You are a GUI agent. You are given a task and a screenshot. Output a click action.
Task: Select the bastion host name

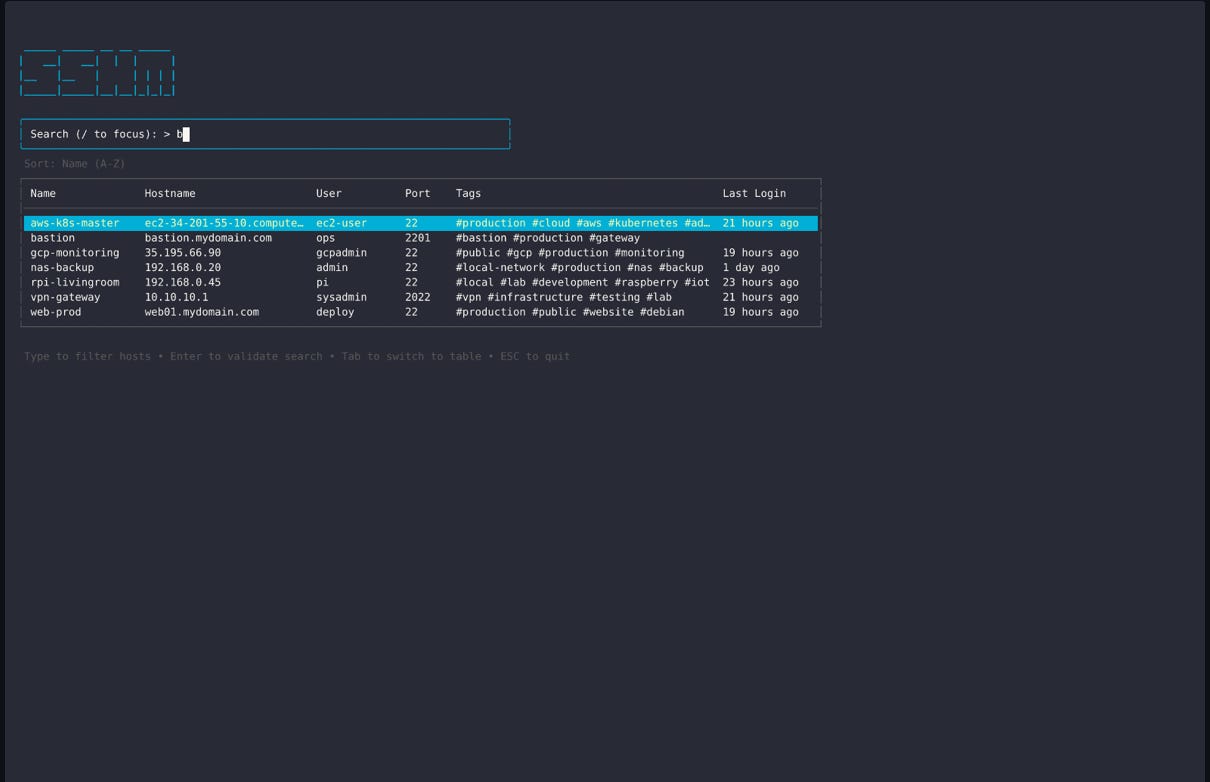click(53, 238)
